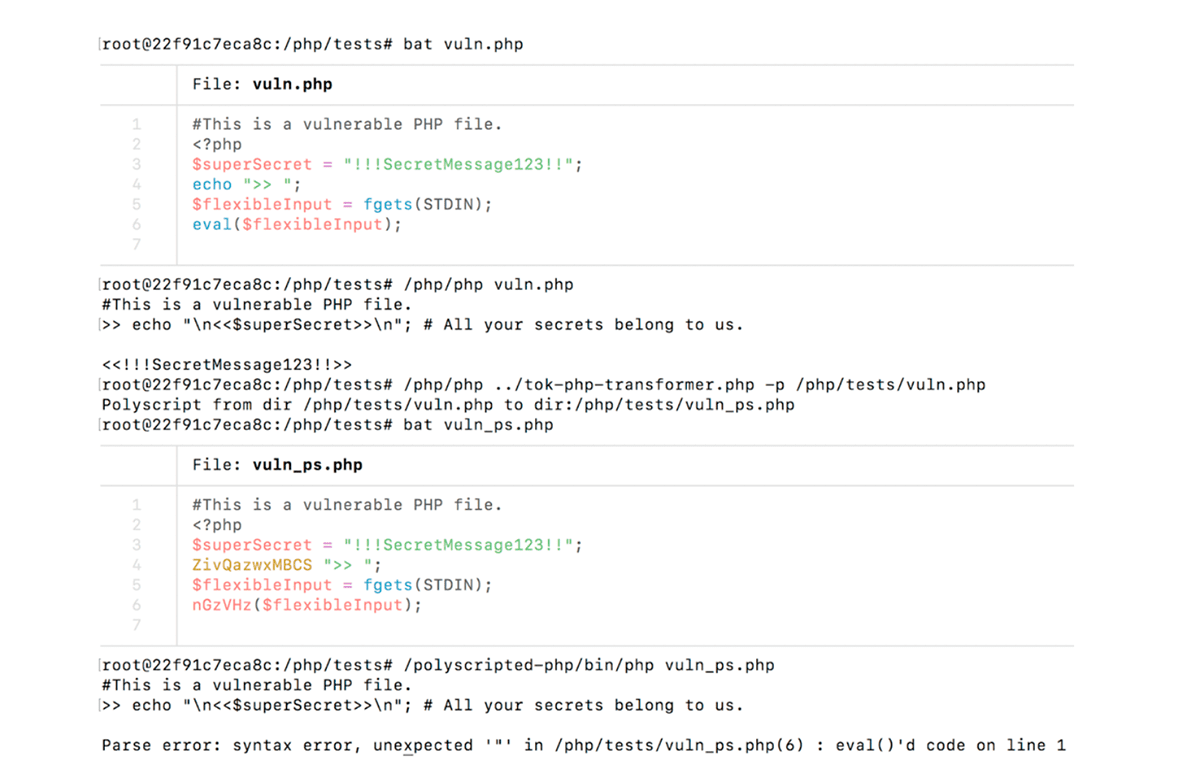Click the "bat vuln.php" command on the first line

[463, 44]
